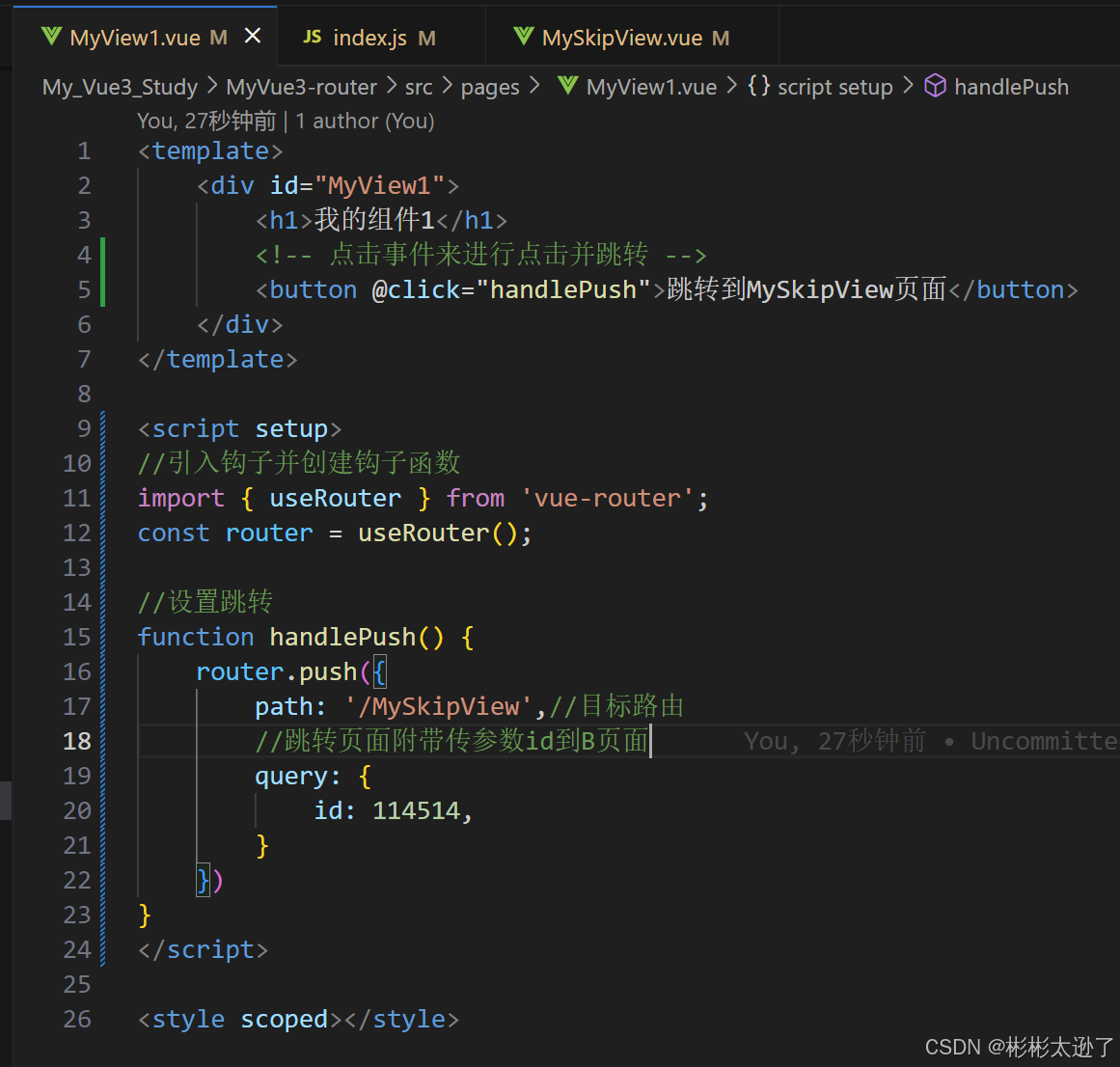The image size is (1120, 1067).
Task: Click the h1 我的组件1 line
Action: 381,220
